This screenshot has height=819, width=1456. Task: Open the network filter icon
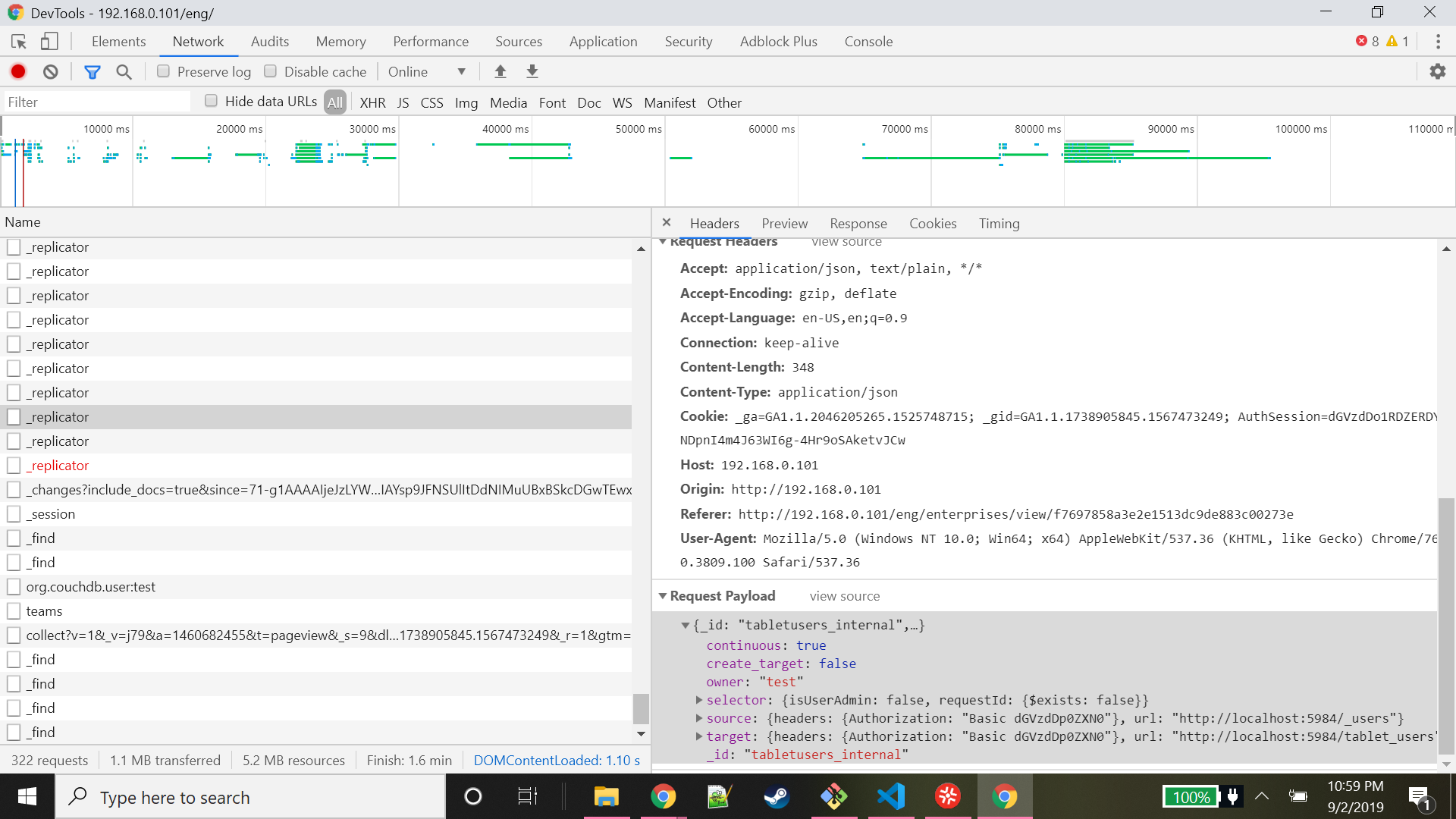click(93, 71)
